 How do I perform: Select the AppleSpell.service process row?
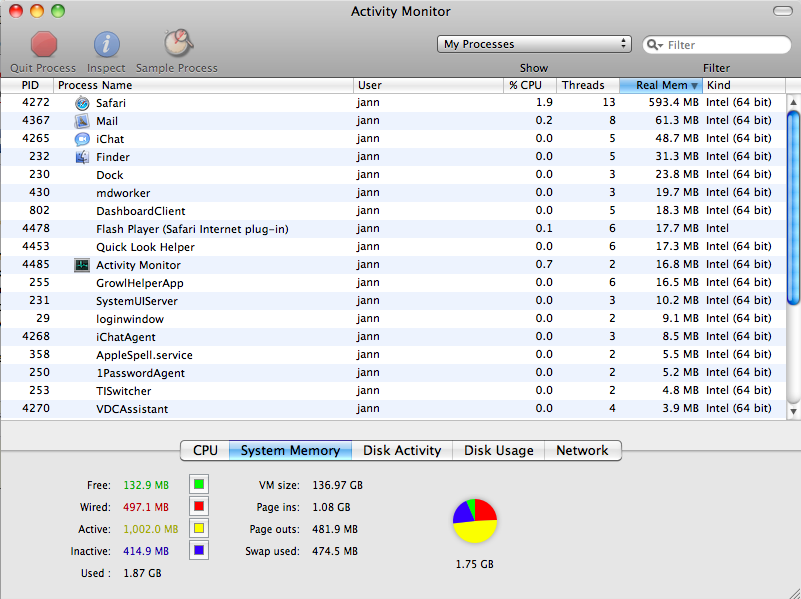[x=393, y=354]
